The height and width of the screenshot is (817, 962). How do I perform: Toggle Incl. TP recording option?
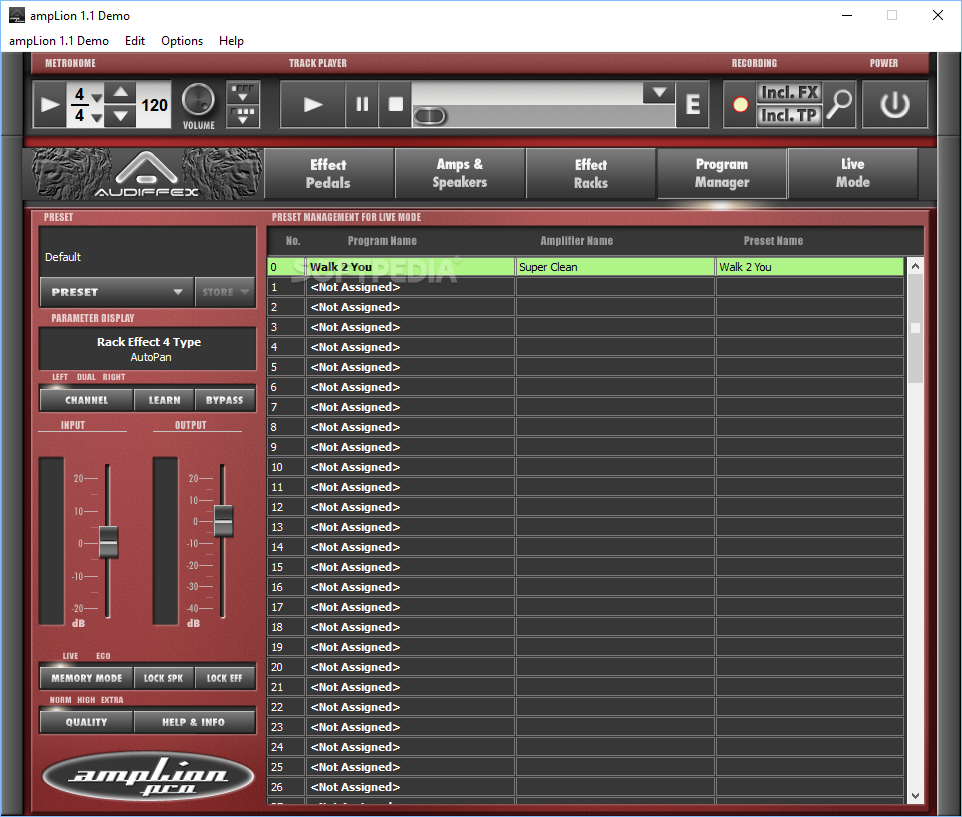[x=789, y=115]
